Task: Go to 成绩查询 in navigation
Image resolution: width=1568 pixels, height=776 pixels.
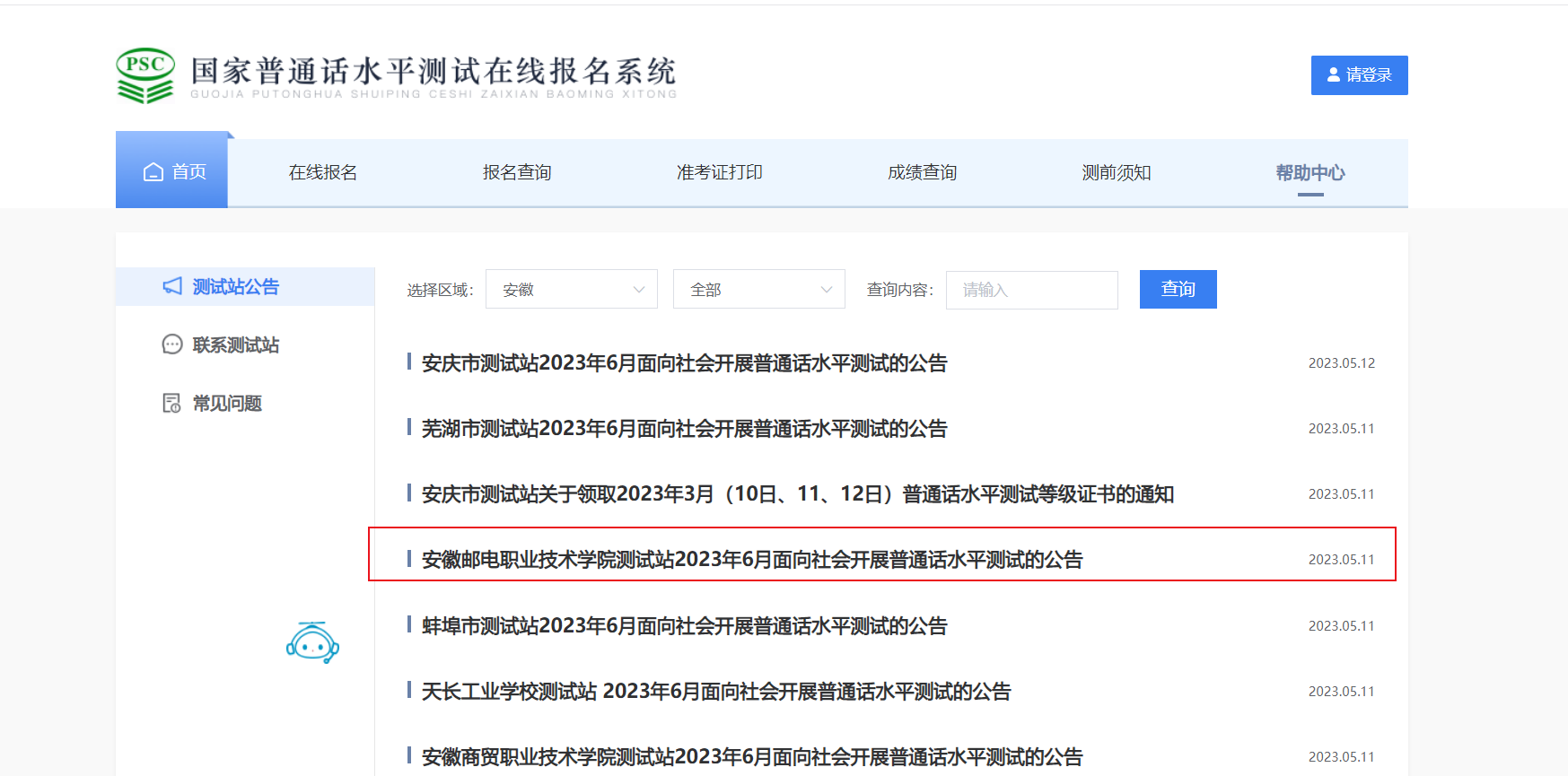Action: (x=922, y=172)
